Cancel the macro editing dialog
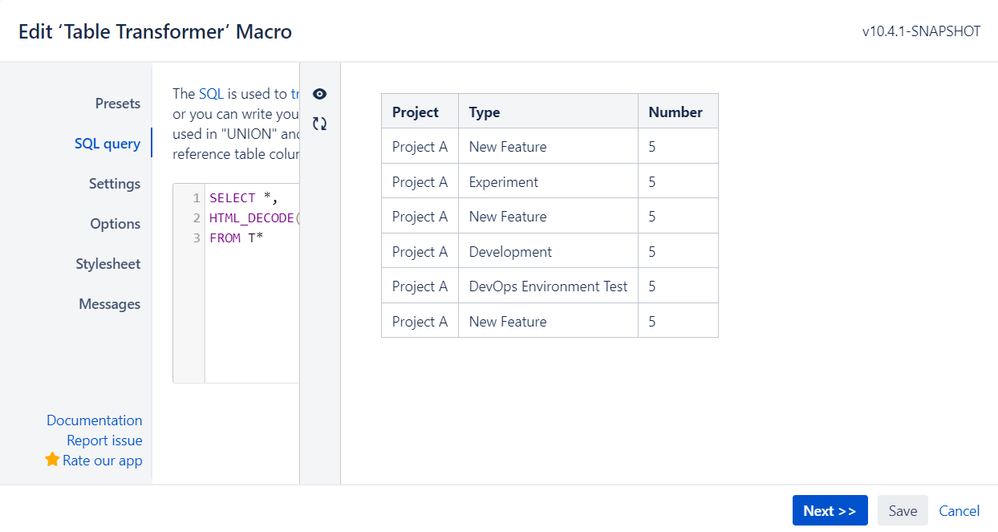 tap(959, 511)
